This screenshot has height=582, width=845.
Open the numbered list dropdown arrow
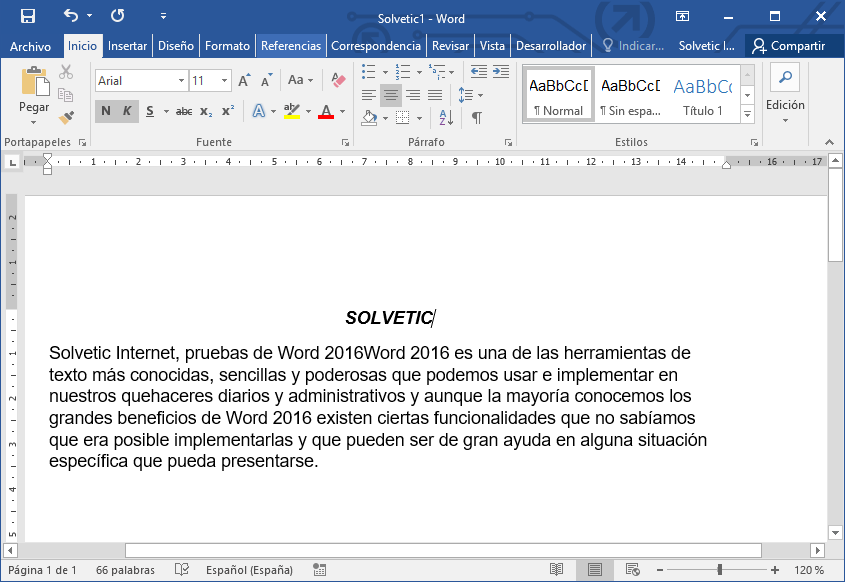(x=419, y=72)
